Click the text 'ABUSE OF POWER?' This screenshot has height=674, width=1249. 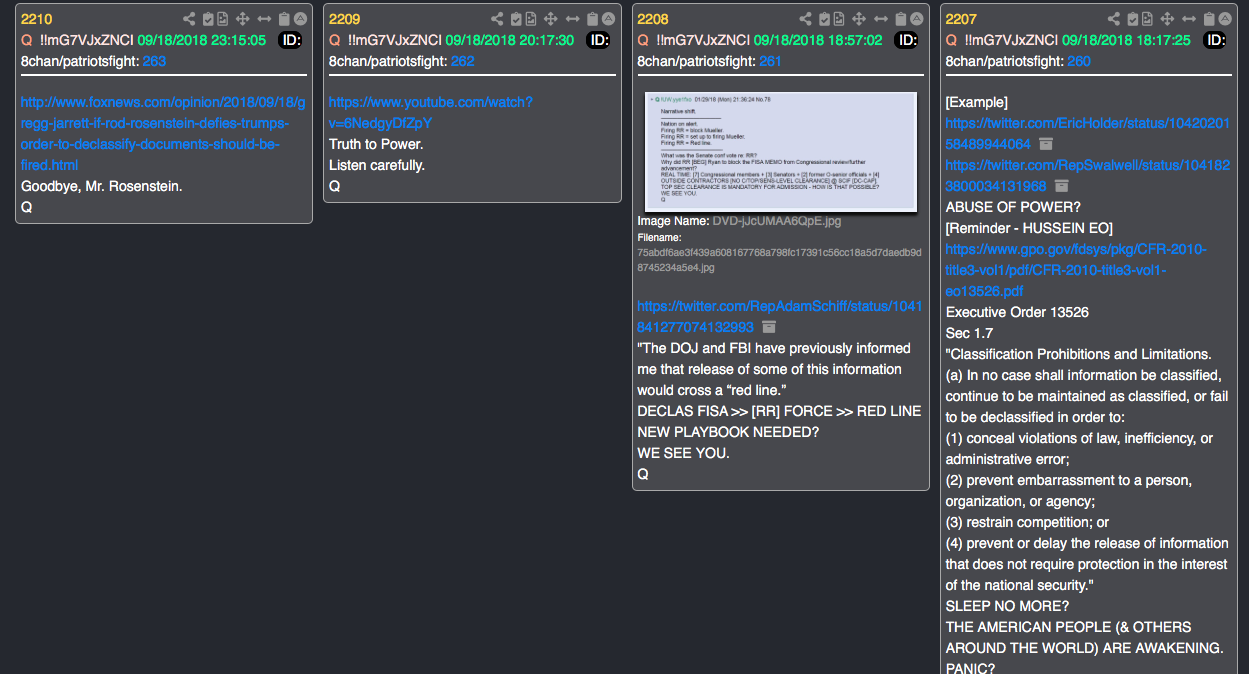(1013, 207)
